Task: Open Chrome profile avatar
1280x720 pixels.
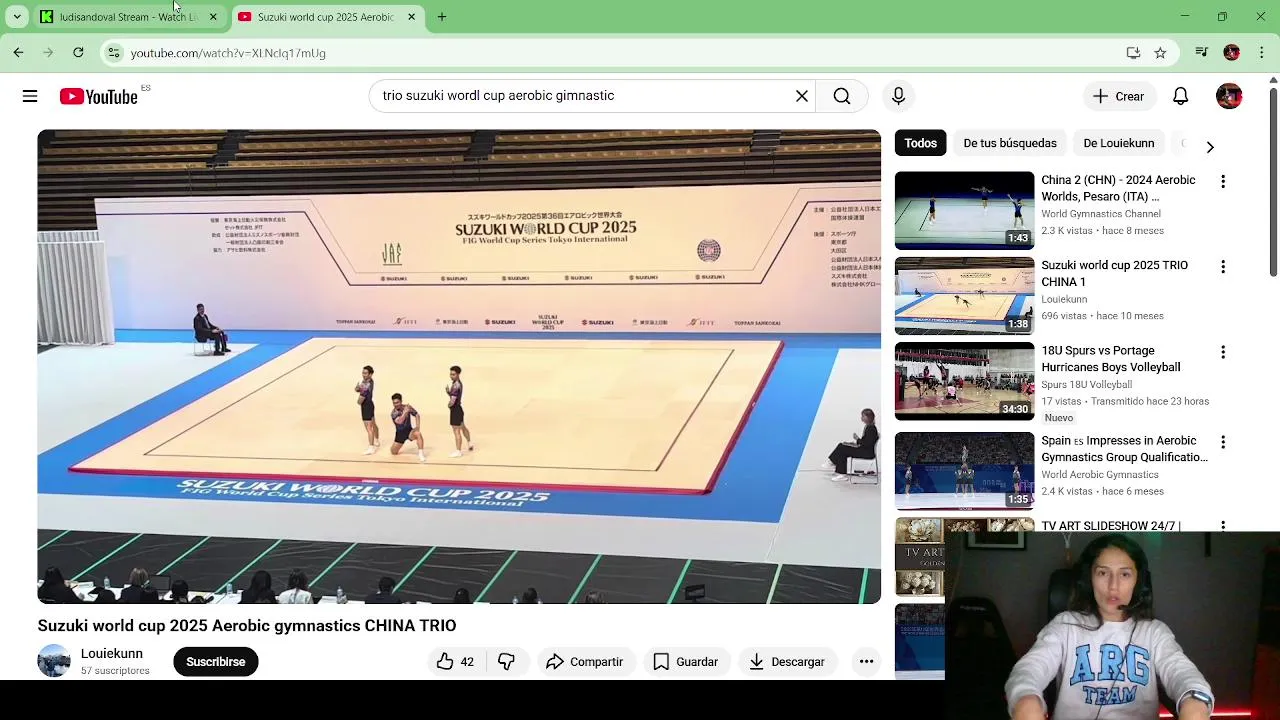Action: pos(1232,53)
